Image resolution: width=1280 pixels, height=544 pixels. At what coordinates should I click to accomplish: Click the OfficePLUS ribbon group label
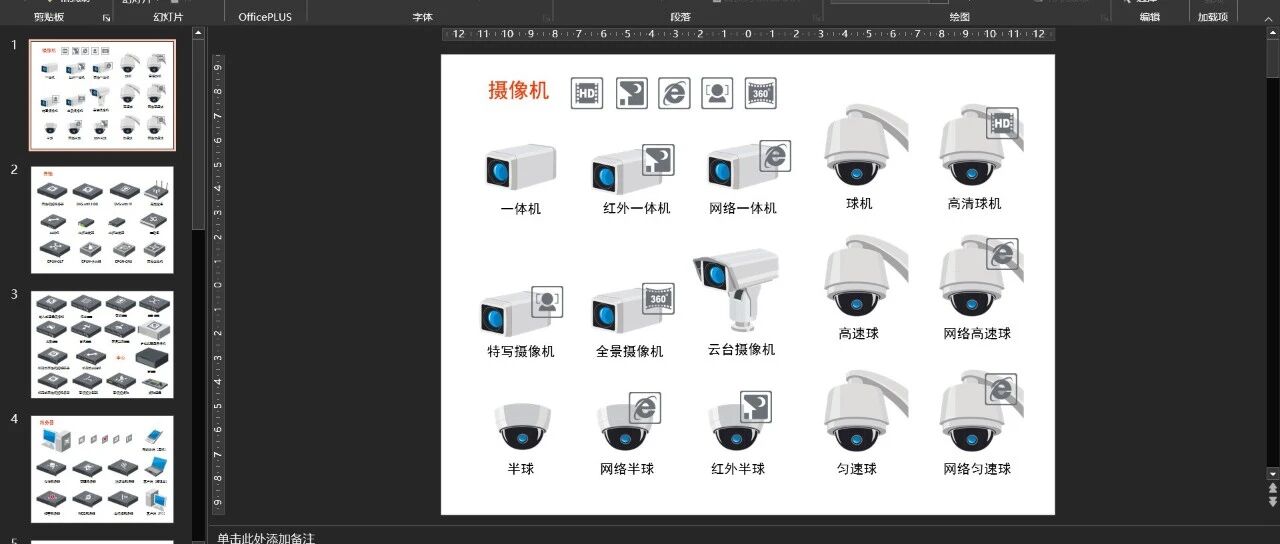(x=265, y=17)
